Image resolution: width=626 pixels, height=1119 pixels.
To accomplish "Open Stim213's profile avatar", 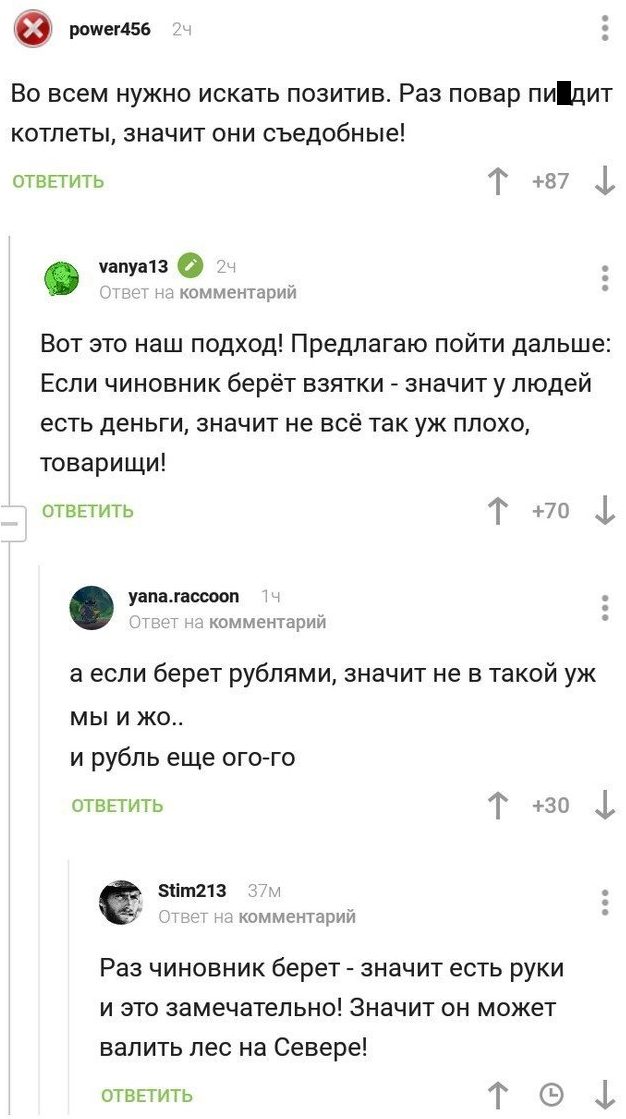I will pos(121,902).
